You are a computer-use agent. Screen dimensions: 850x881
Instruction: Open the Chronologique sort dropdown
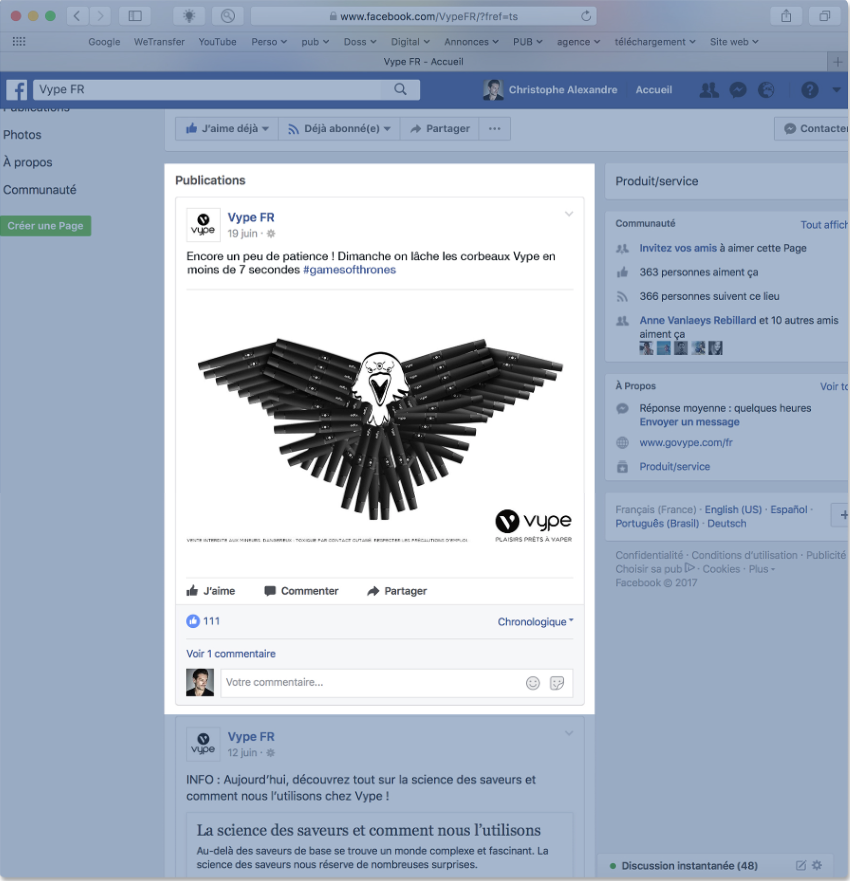[535, 622]
